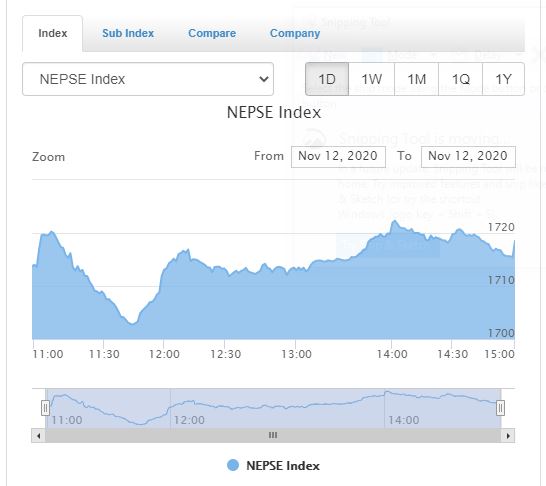546x486 pixels.
Task: Show the 1Y time range
Action: click(504, 79)
